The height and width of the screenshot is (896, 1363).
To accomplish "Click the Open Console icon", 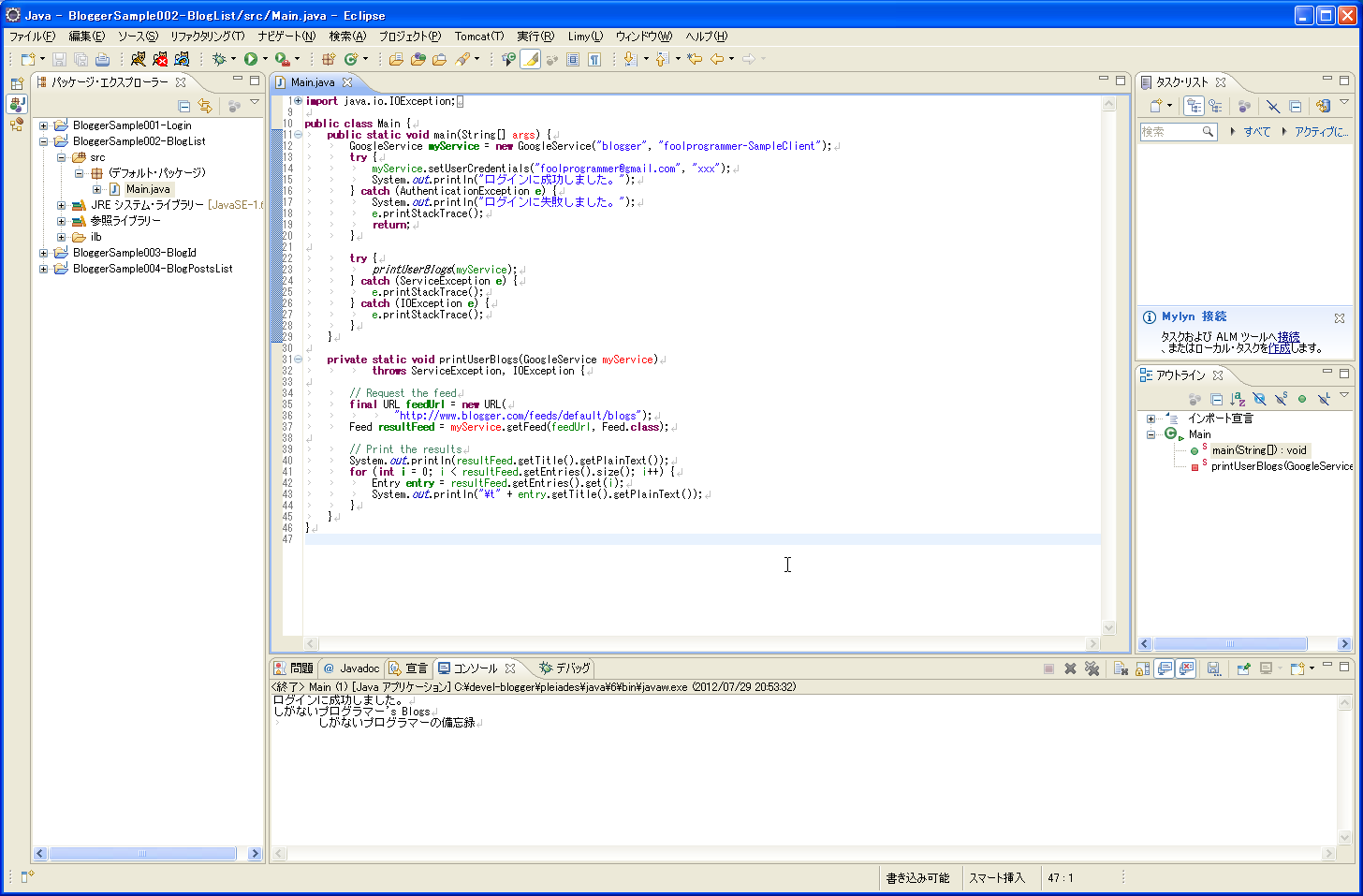I will pos(1297,668).
